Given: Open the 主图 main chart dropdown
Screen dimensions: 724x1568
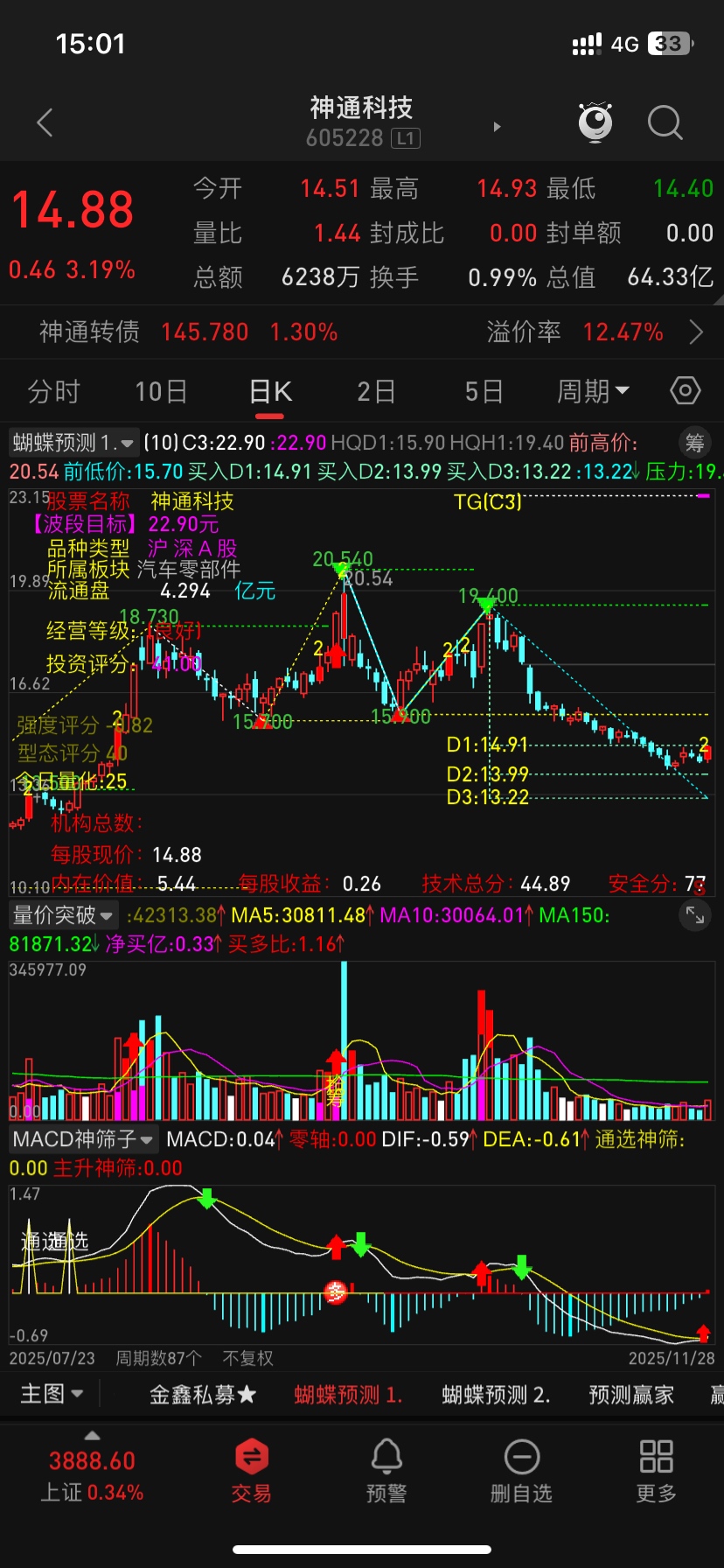Looking at the screenshot, I should (x=52, y=1394).
